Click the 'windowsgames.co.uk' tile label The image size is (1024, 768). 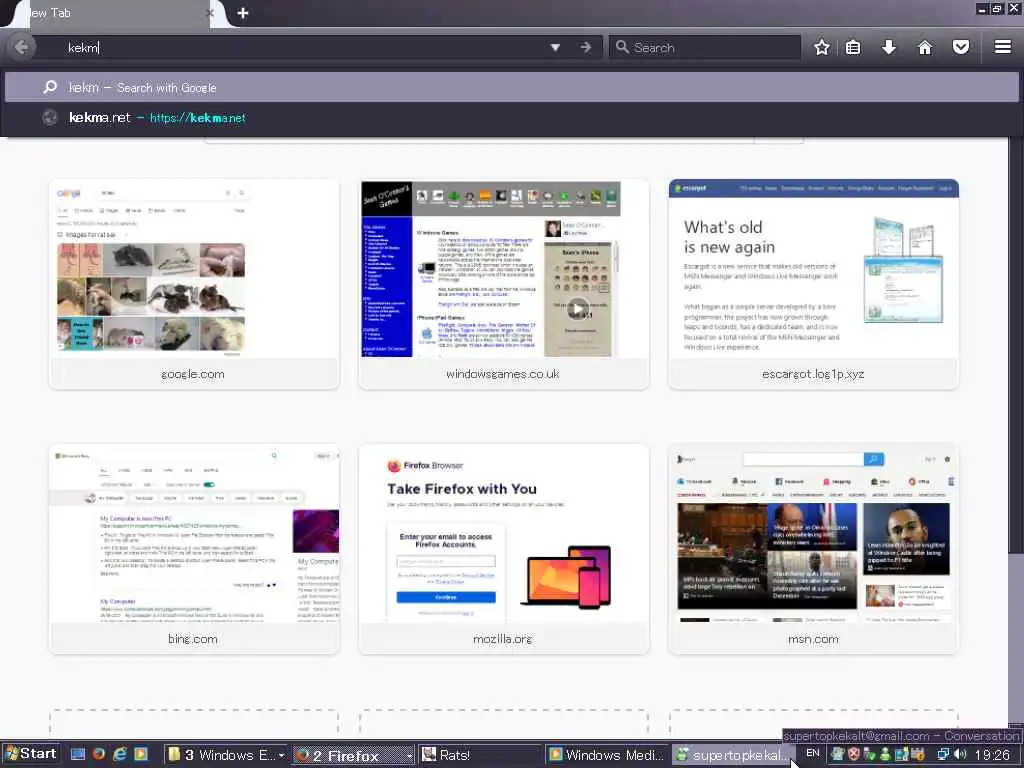click(x=503, y=374)
